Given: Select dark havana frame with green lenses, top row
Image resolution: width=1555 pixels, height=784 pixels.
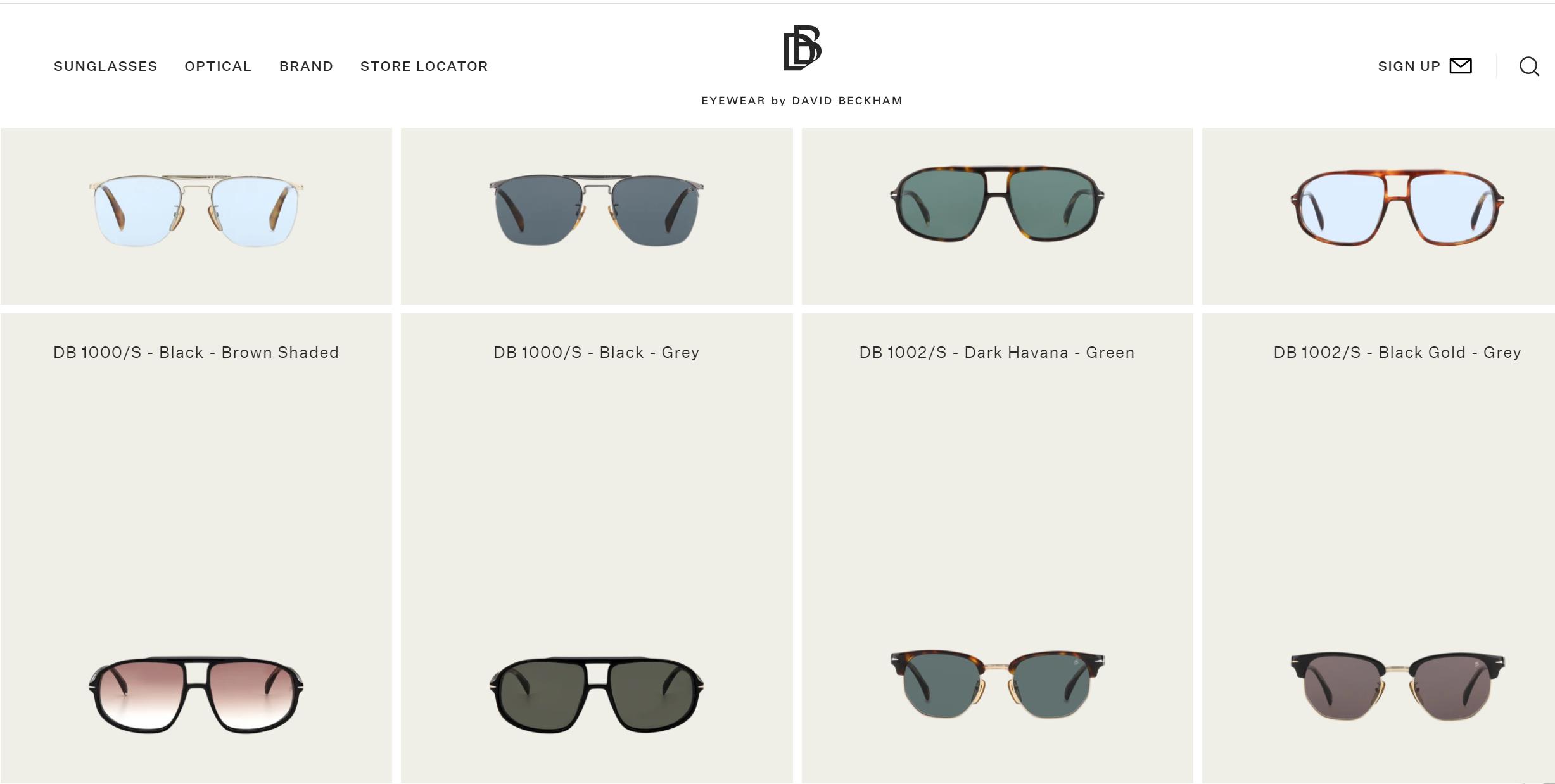Looking at the screenshot, I should 997,204.
